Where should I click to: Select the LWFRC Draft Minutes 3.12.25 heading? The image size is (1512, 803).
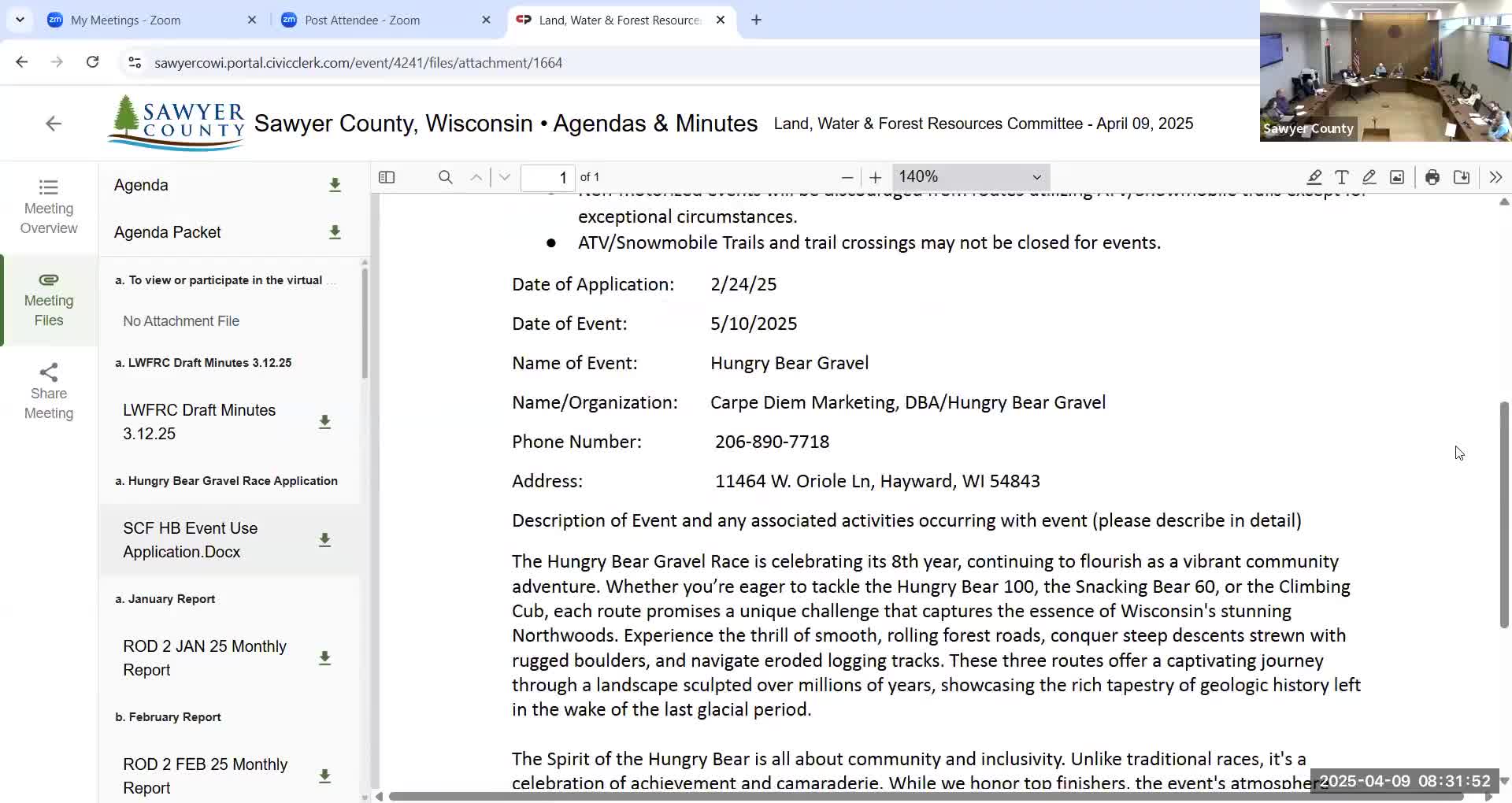coord(203,363)
